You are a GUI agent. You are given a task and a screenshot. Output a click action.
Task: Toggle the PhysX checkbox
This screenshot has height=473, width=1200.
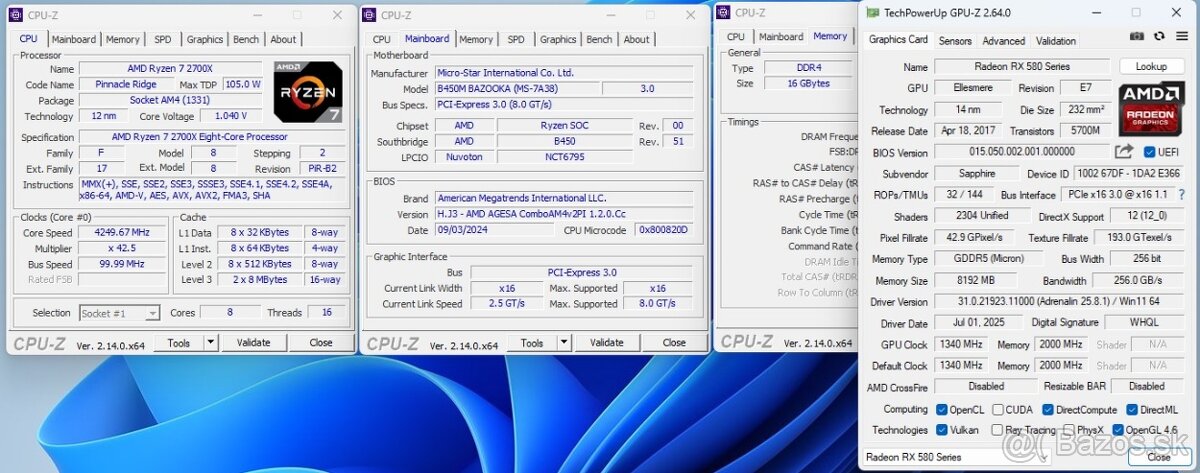pyautogui.click(x=1068, y=430)
